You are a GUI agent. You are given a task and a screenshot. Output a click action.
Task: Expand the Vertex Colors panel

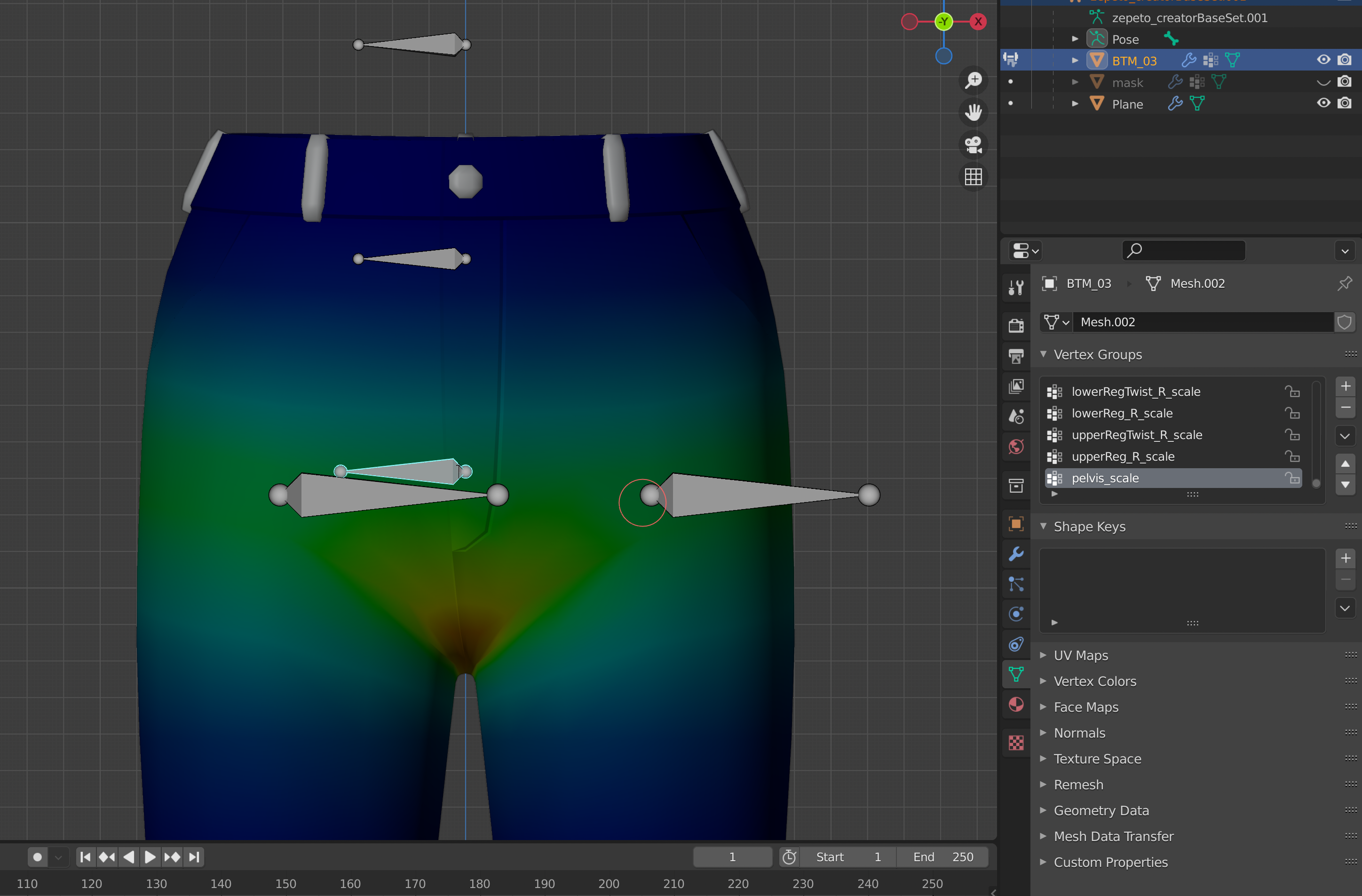(x=1043, y=681)
